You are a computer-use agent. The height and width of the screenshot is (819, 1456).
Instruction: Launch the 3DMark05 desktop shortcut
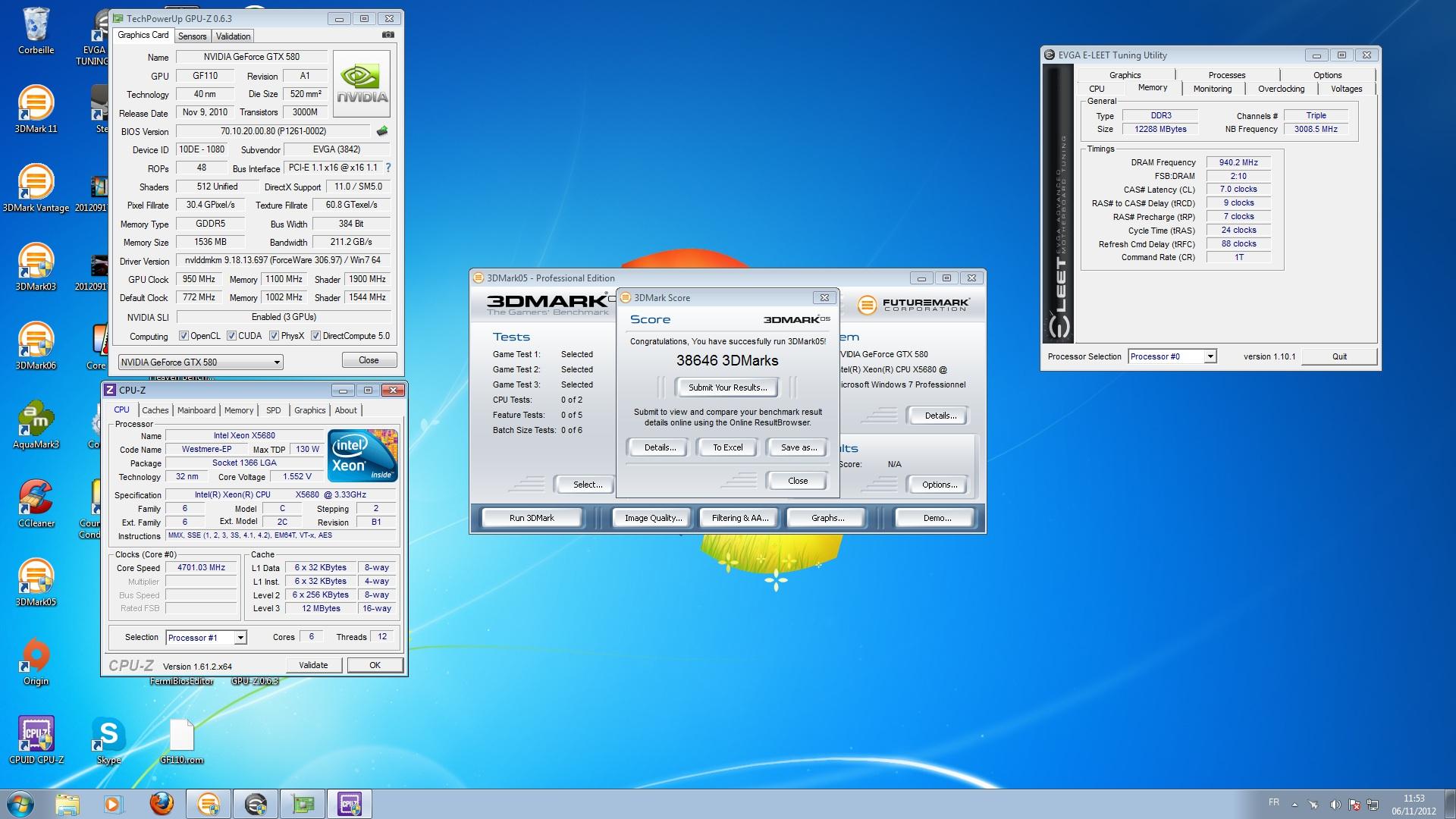point(36,583)
